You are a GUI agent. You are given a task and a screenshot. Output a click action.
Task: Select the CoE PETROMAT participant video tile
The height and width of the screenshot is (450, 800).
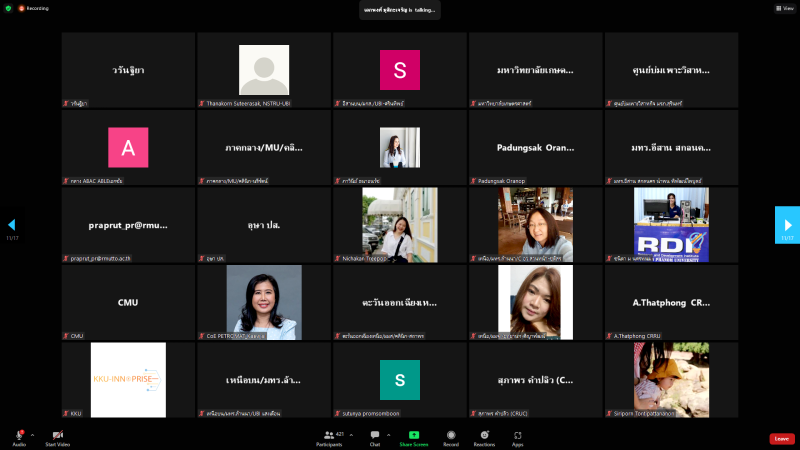point(264,302)
